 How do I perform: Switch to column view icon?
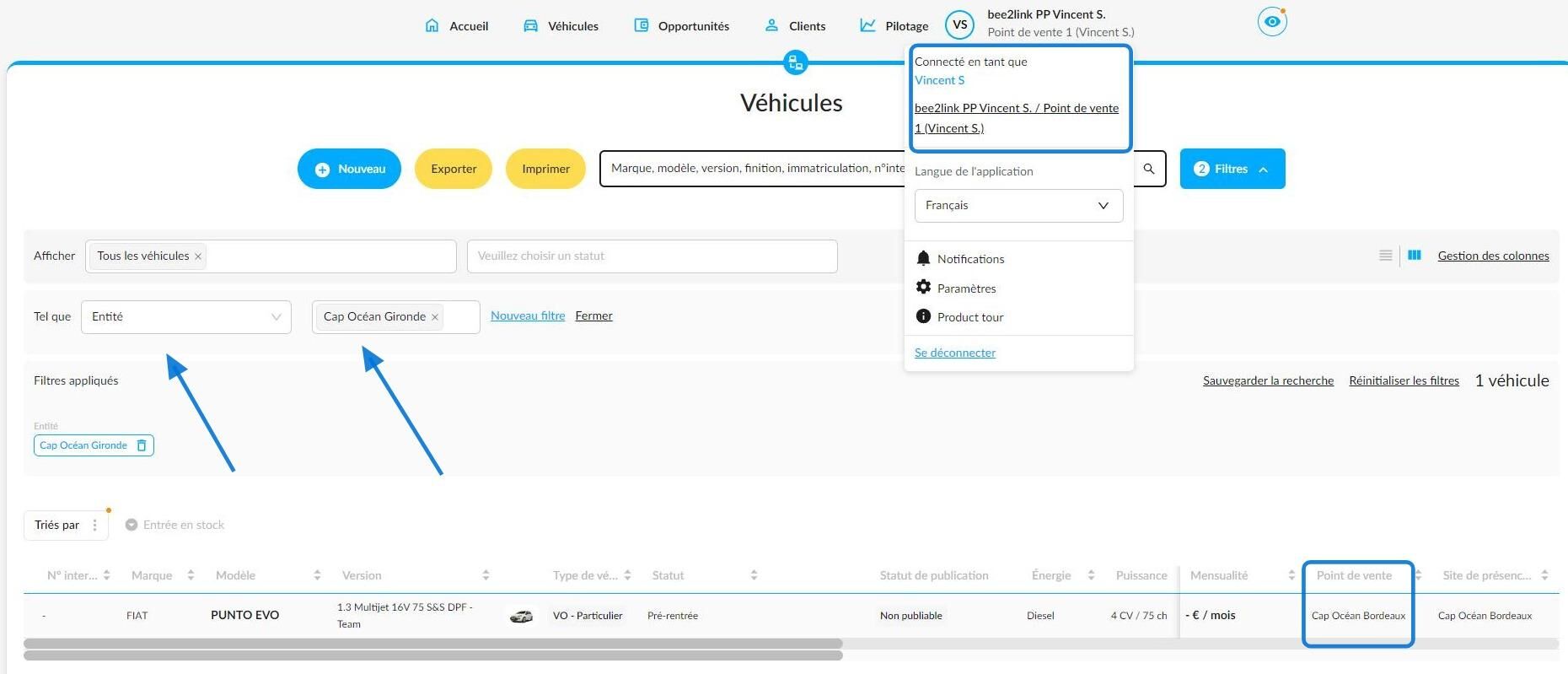point(1415,255)
